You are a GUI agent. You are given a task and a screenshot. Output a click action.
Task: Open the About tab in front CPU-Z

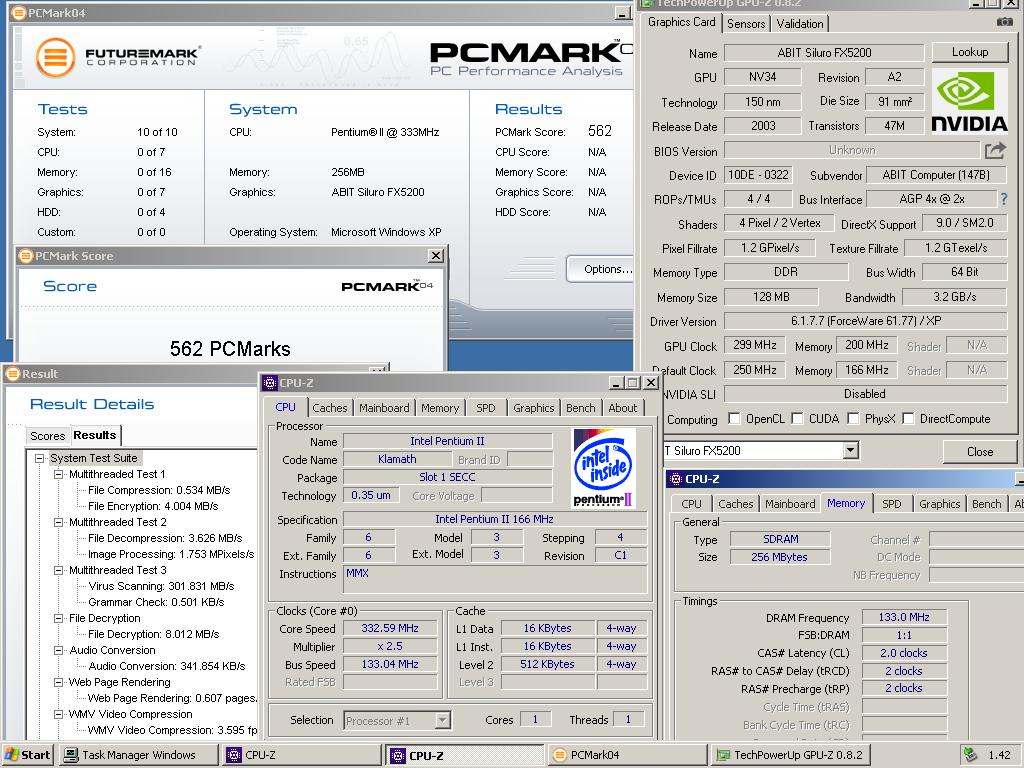622,408
